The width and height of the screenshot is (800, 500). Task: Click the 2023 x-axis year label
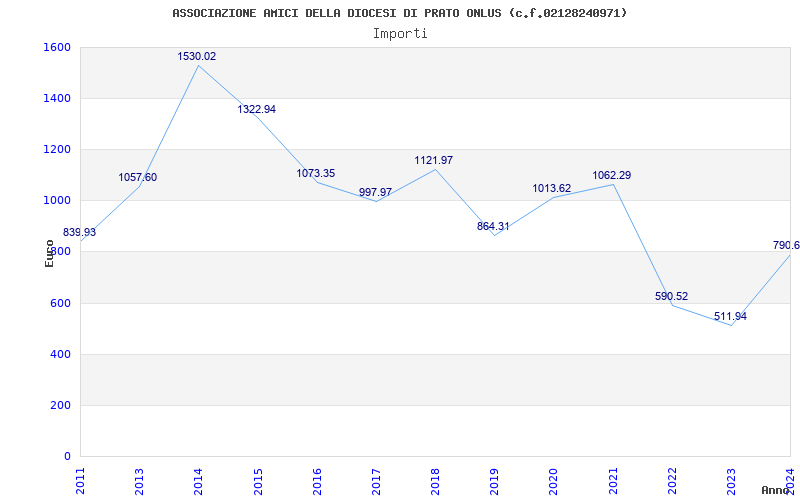(732, 481)
